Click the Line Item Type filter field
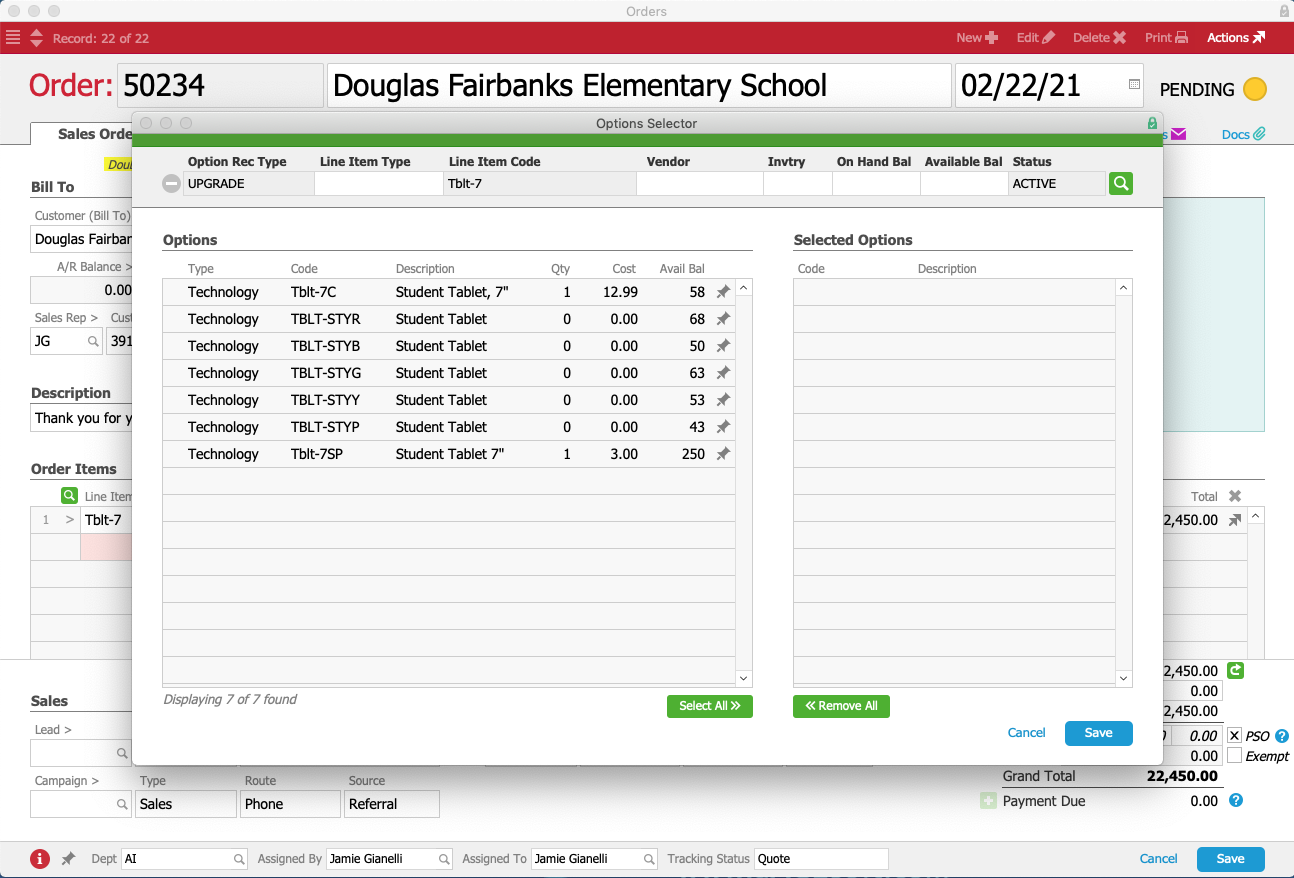 [379, 184]
